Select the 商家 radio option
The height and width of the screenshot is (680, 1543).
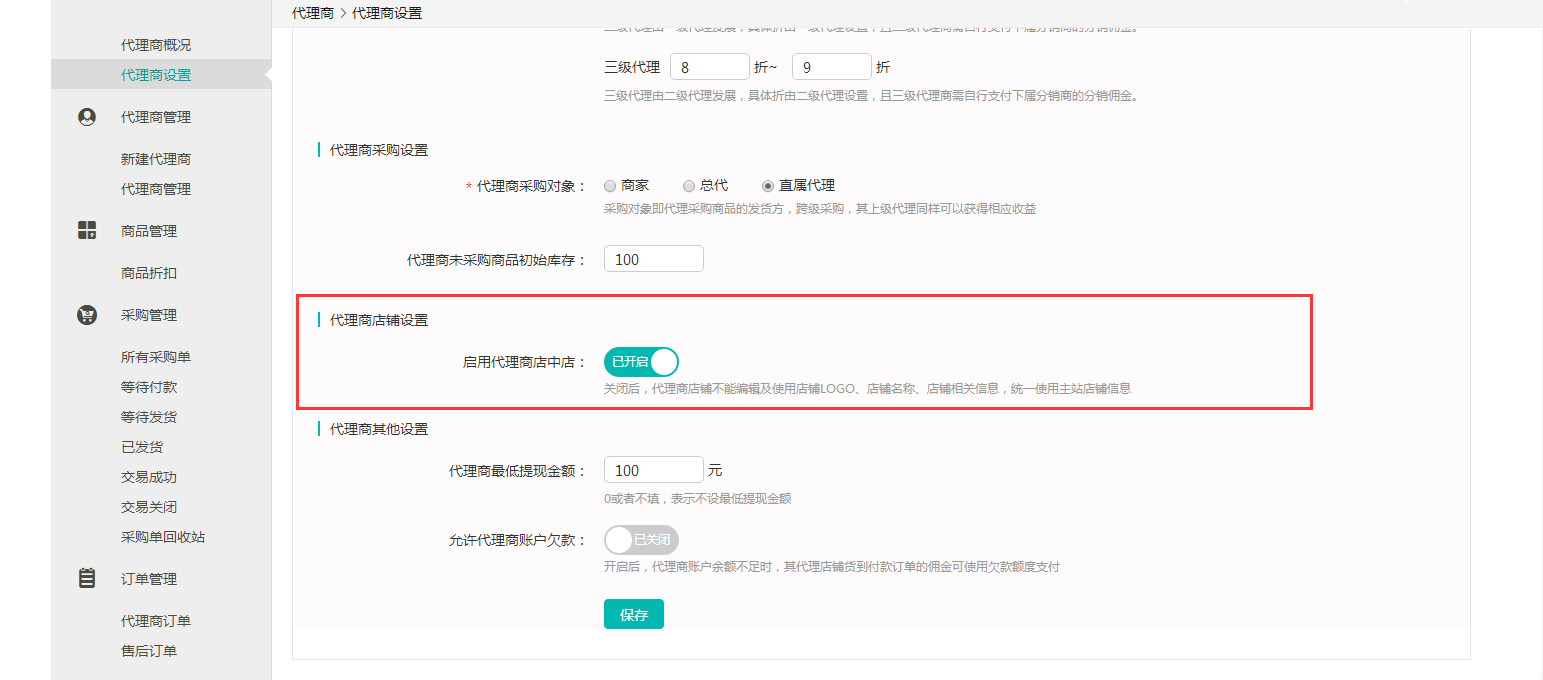coord(610,186)
